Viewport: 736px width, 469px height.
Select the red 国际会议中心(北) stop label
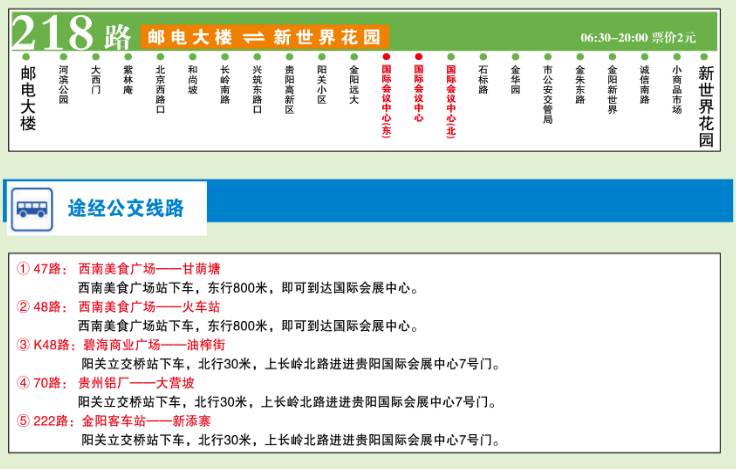coord(451,100)
